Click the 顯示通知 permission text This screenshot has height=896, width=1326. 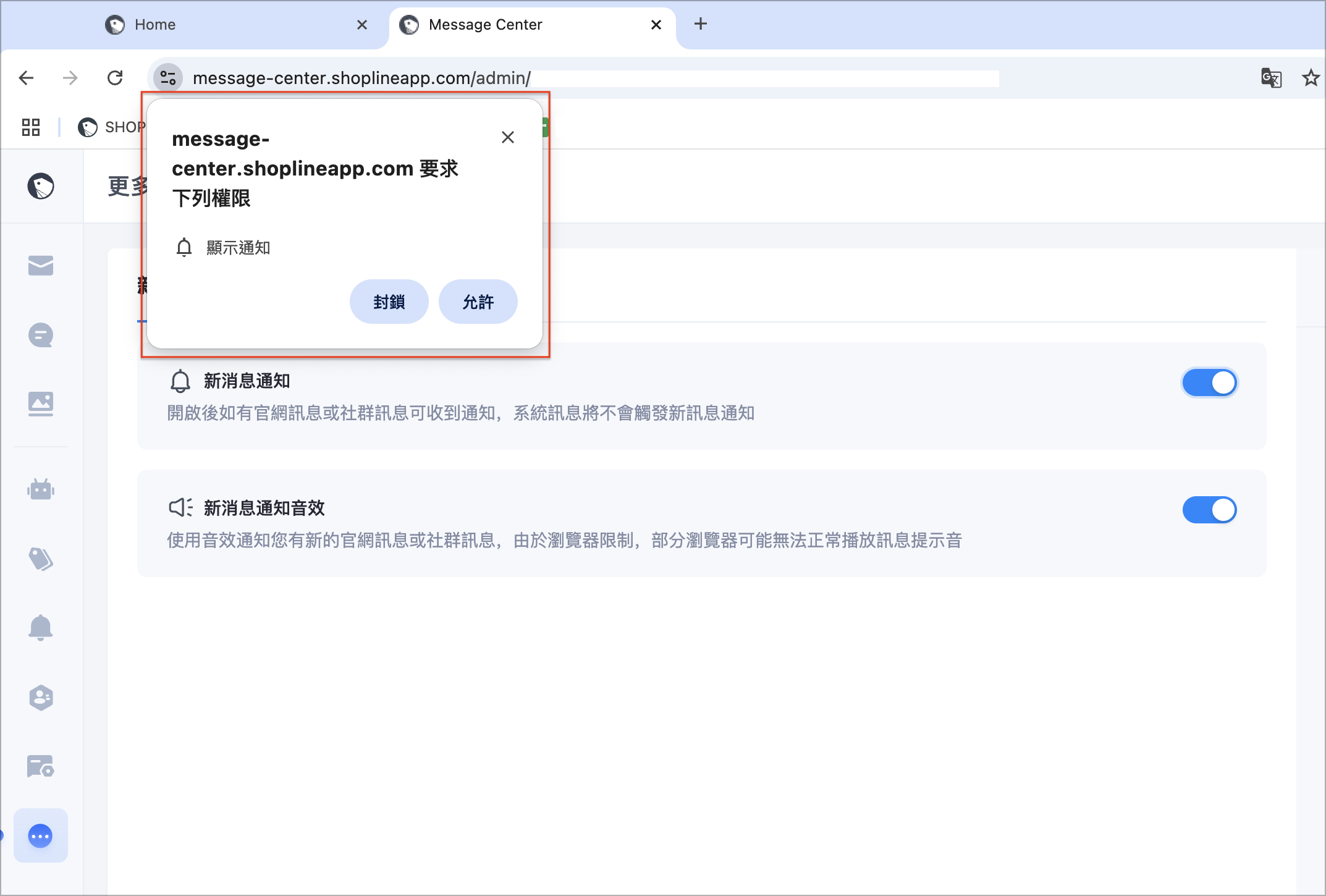[239, 248]
